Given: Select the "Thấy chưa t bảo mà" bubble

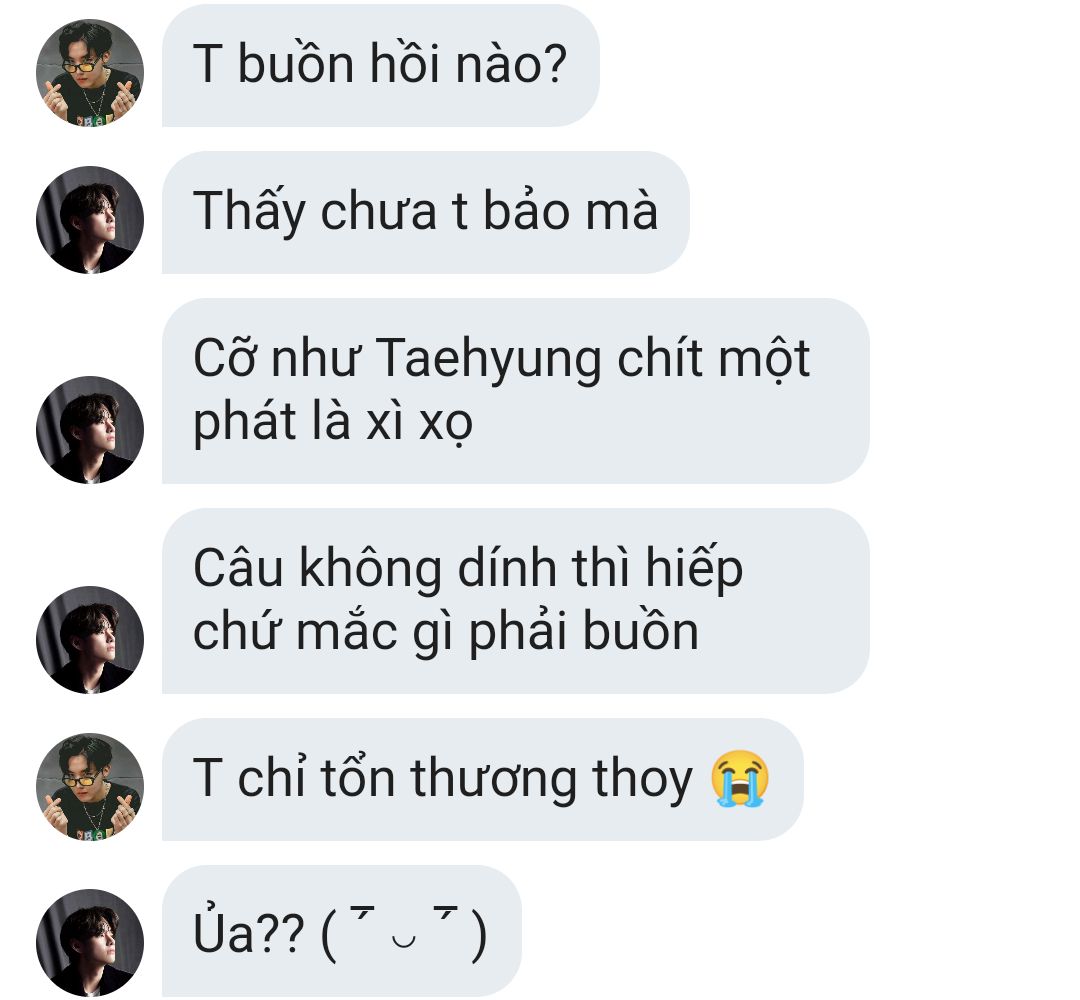Looking at the screenshot, I should [426, 213].
